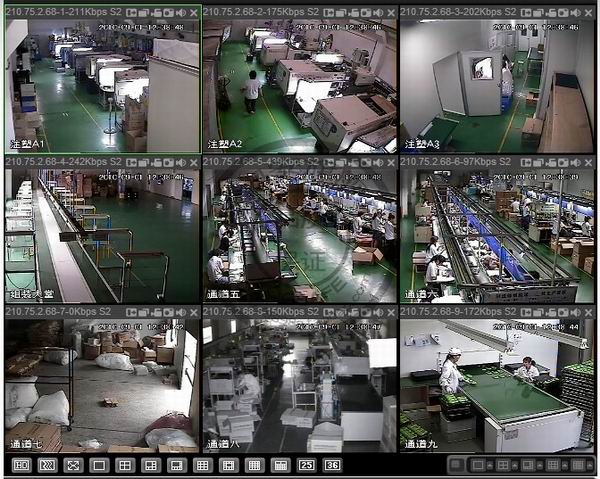
Task: Choose the 25-channel layout button
Action: (306, 465)
